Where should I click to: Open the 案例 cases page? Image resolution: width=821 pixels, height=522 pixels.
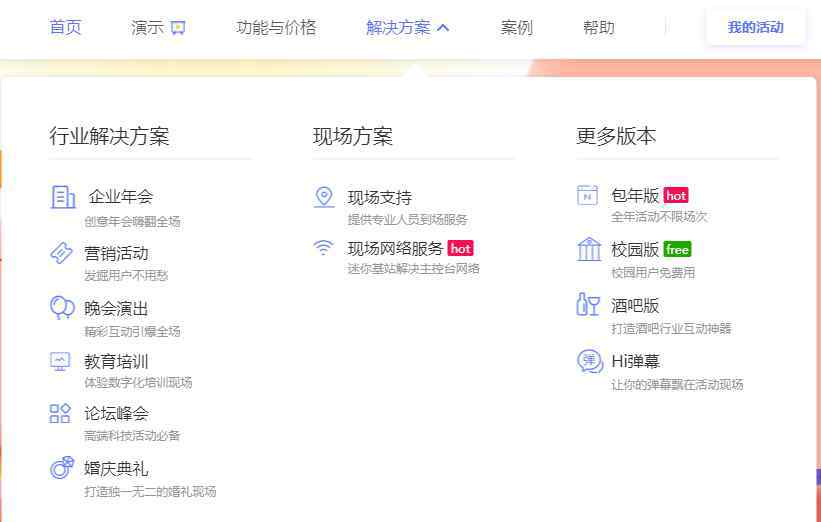pos(517,28)
